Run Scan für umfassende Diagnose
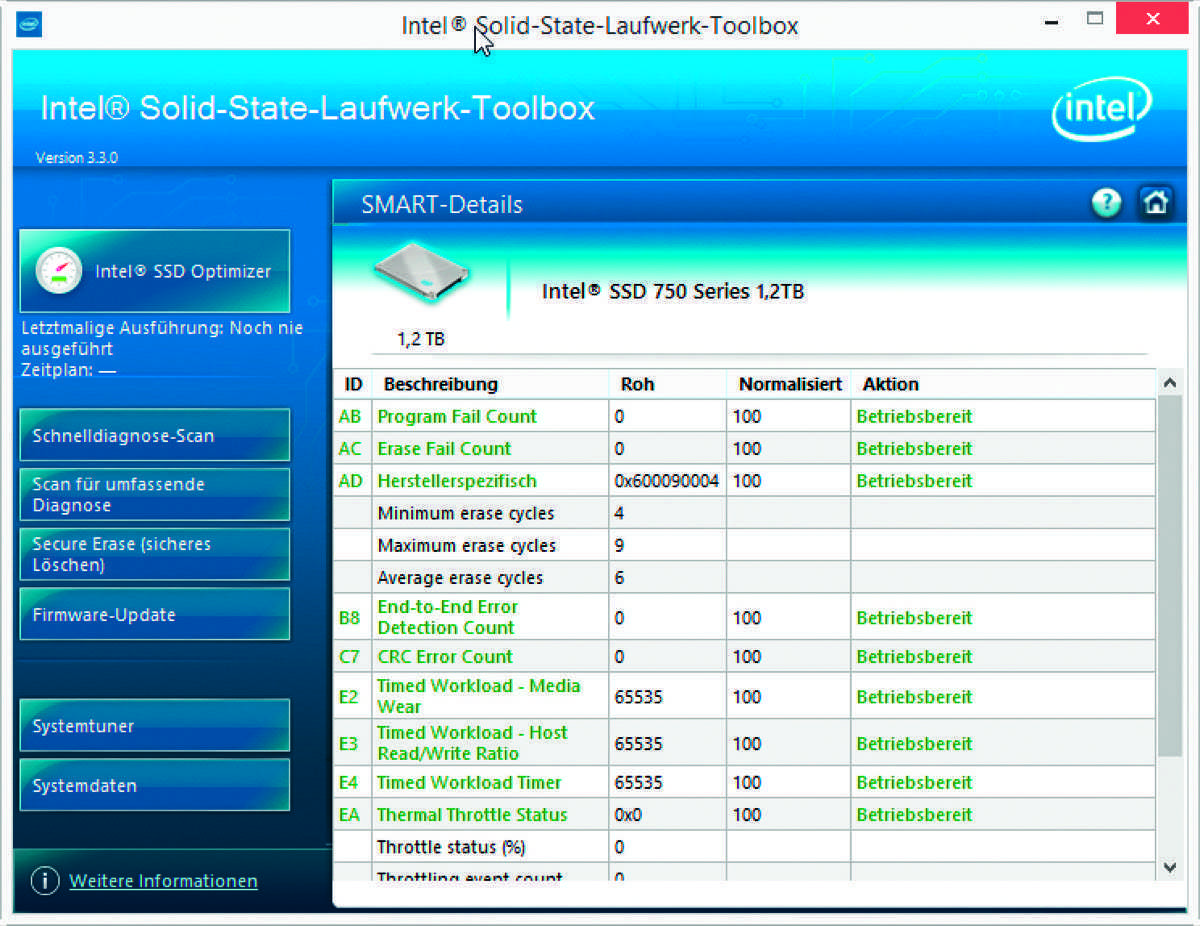 coord(154,495)
